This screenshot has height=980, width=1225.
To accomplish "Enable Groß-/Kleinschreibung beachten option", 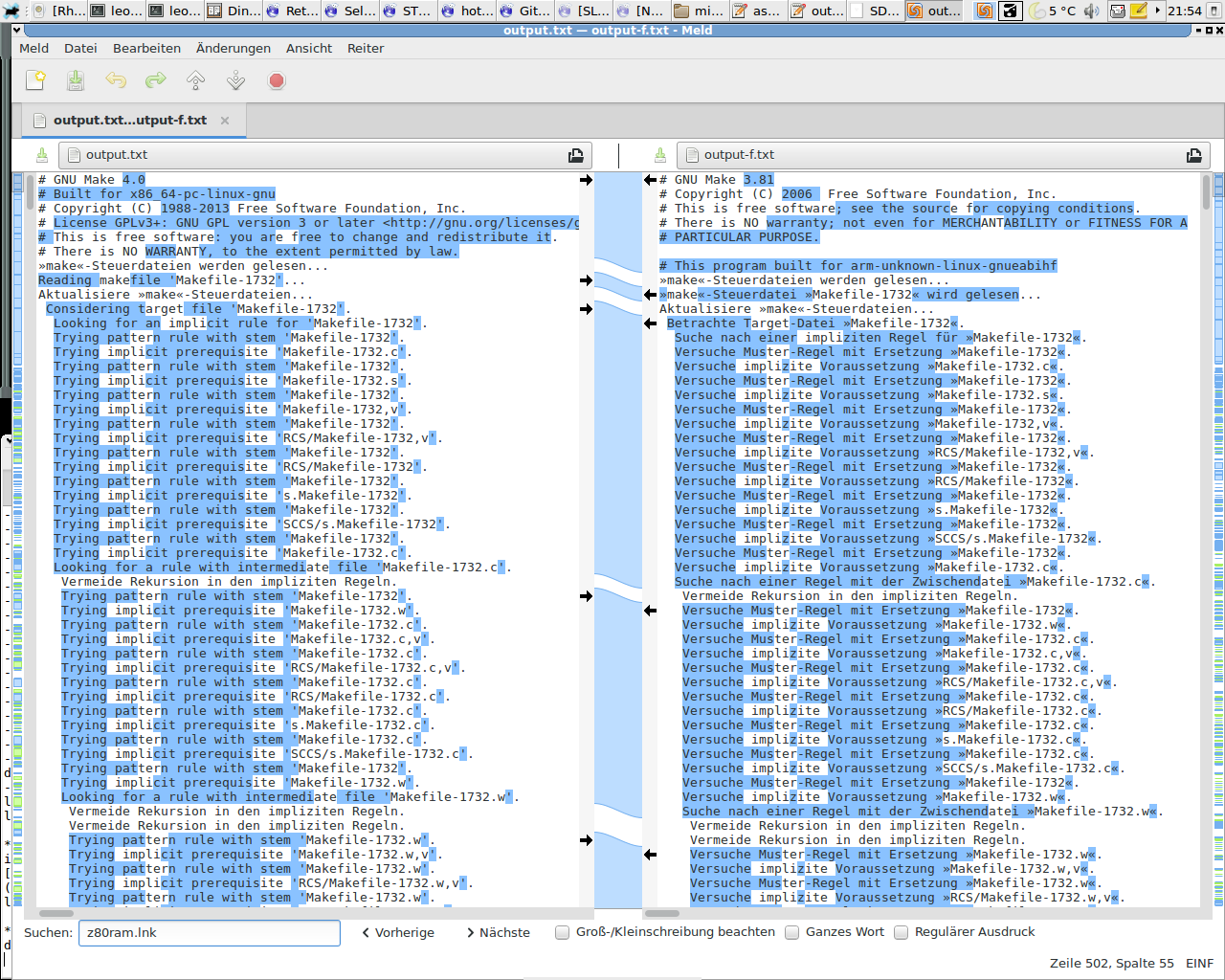I will tap(563, 932).
